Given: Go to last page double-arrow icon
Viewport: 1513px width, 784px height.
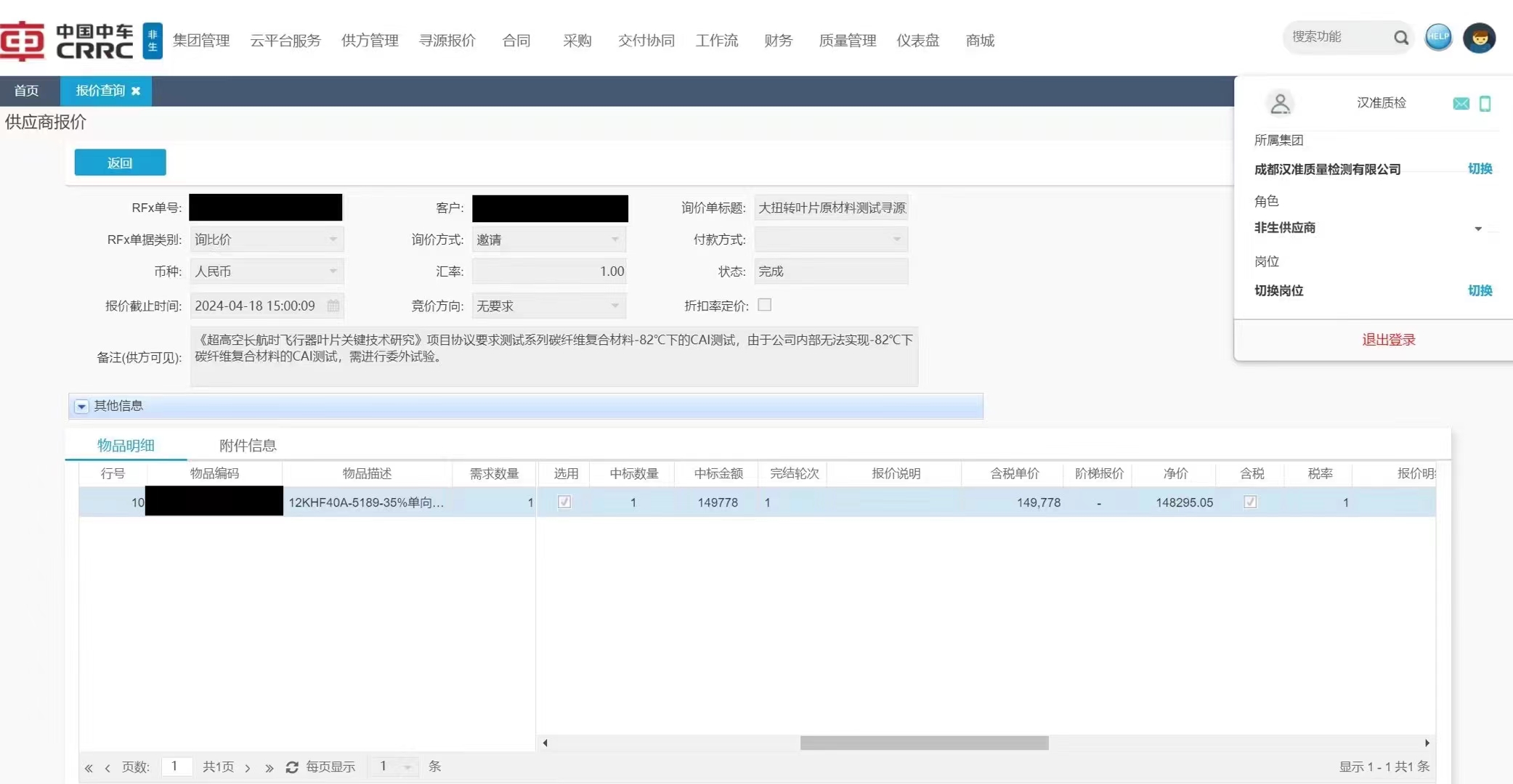Looking at the screenshot, I should point(269,767).
